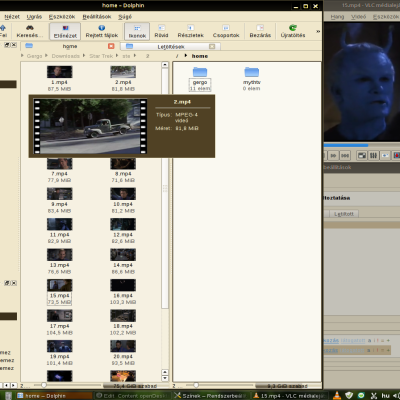Expand arrow after Star Trek breadcrumb
The height and width of the screenshot is (400, 400).
click(x=117, y=55)
